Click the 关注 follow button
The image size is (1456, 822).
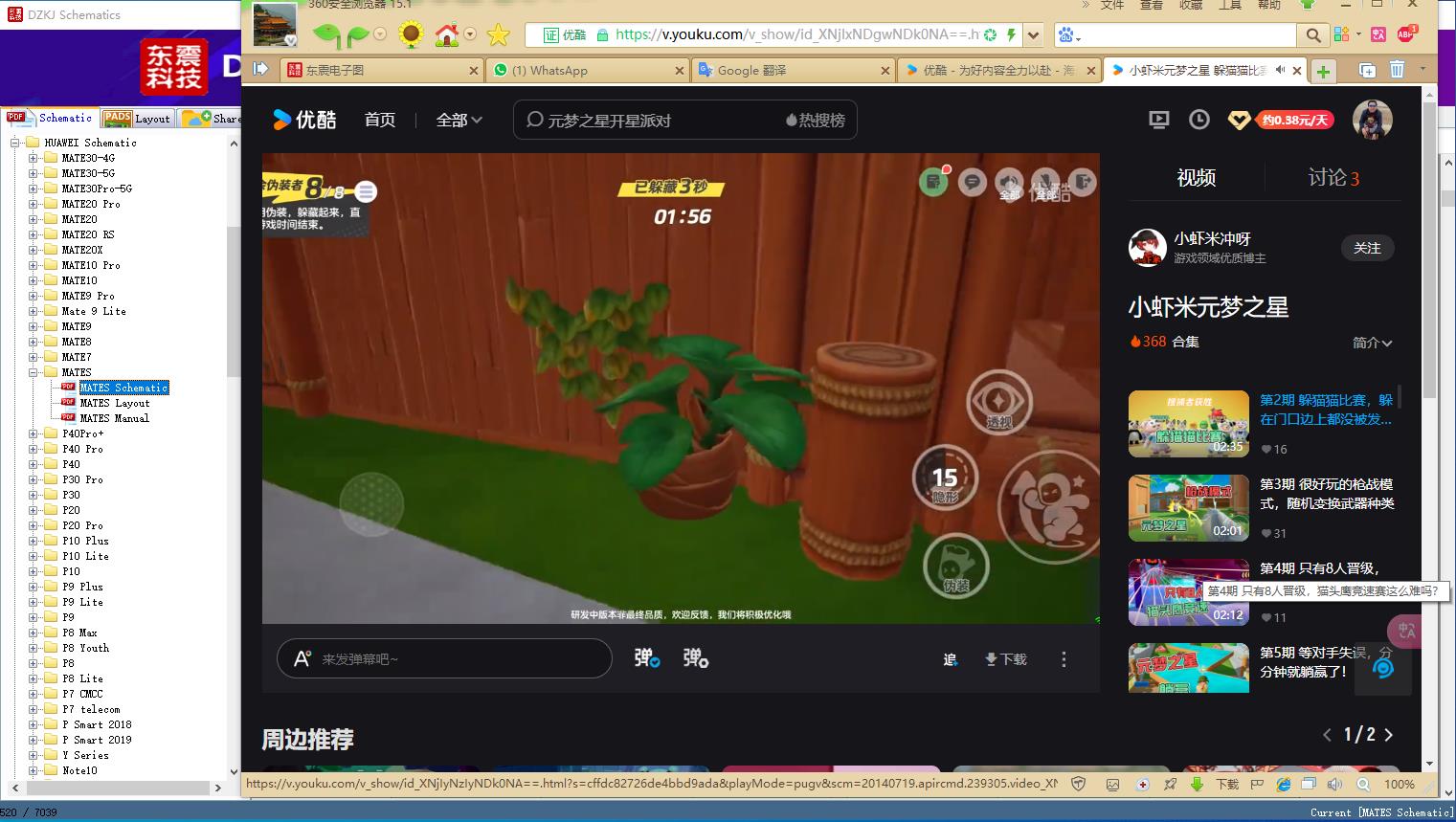click(x=1367, y=248)
